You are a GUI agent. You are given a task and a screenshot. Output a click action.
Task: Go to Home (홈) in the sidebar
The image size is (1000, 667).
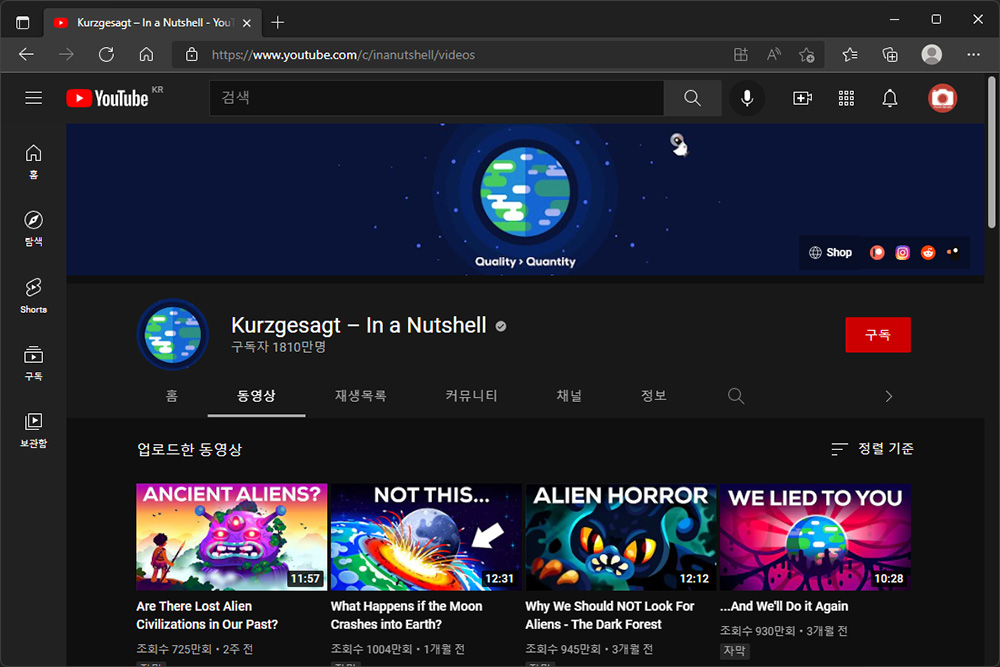34,161
